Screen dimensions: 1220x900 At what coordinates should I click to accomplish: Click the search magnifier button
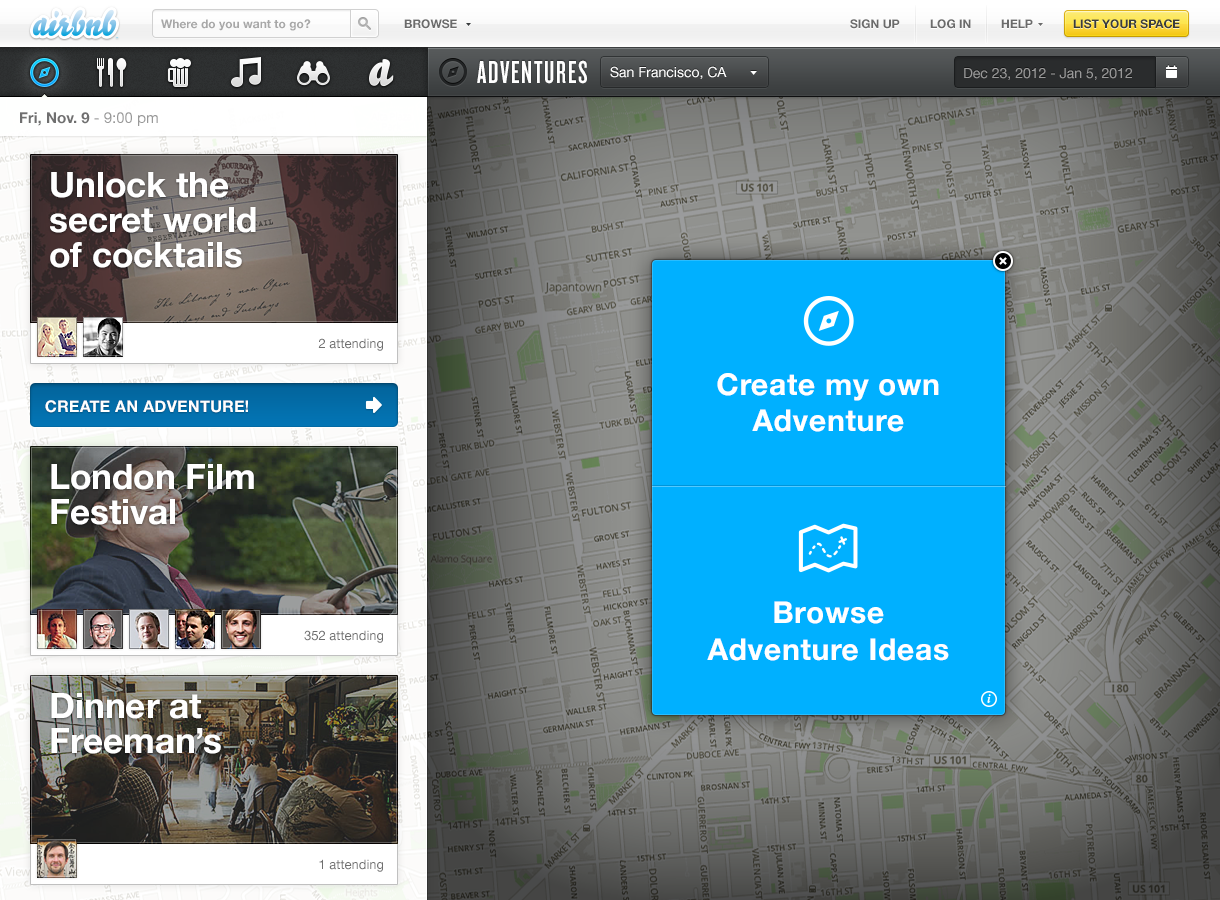pyautogui.click(x=365, y=24)
